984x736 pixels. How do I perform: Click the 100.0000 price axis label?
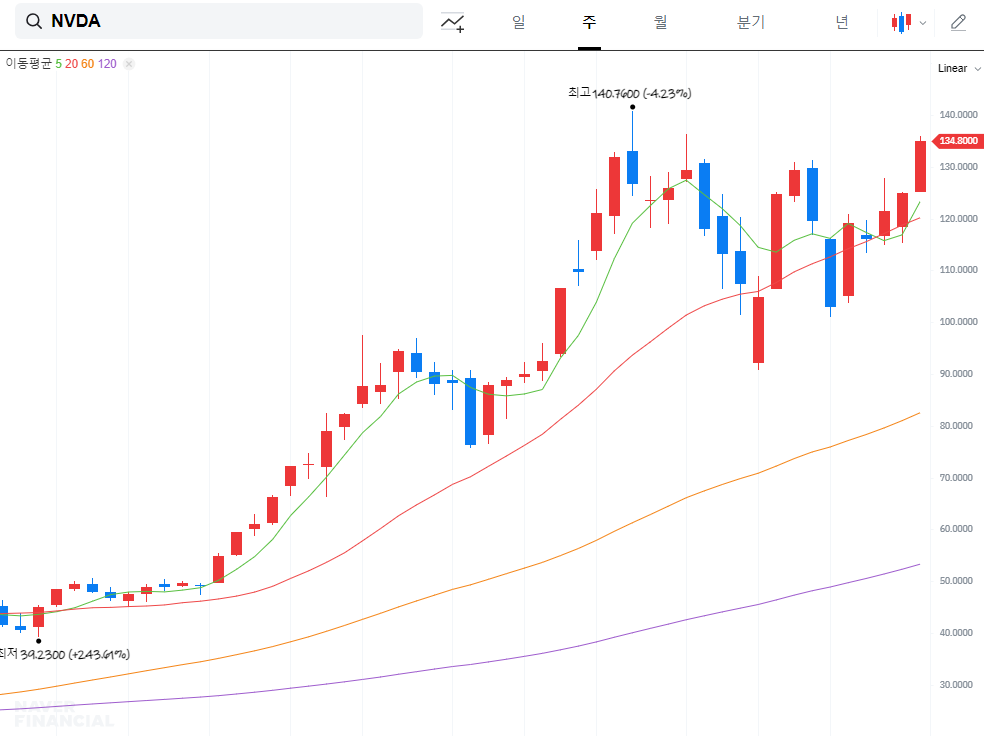coord(958,322)
